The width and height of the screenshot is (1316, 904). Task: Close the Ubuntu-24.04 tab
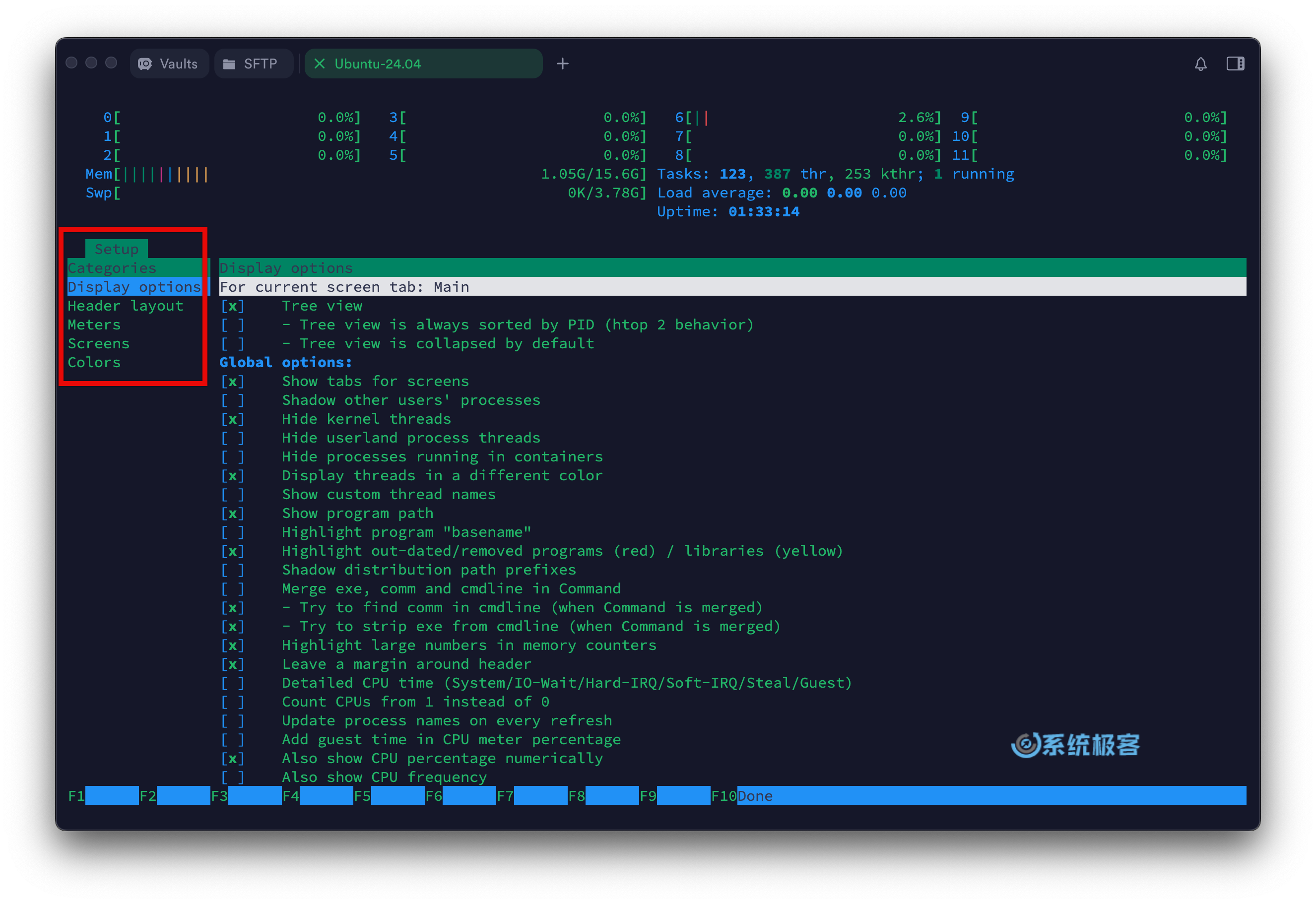(x=320, y=64)
